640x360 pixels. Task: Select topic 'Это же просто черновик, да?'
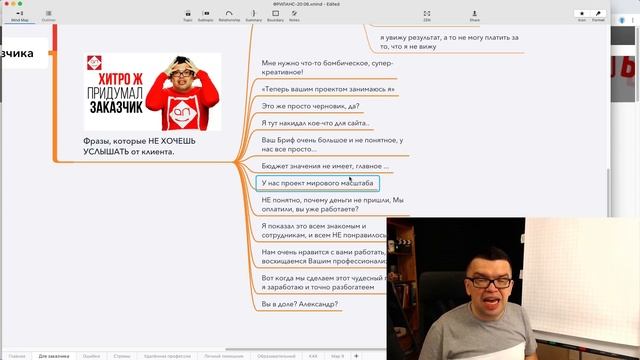click(x=310, y=106)
